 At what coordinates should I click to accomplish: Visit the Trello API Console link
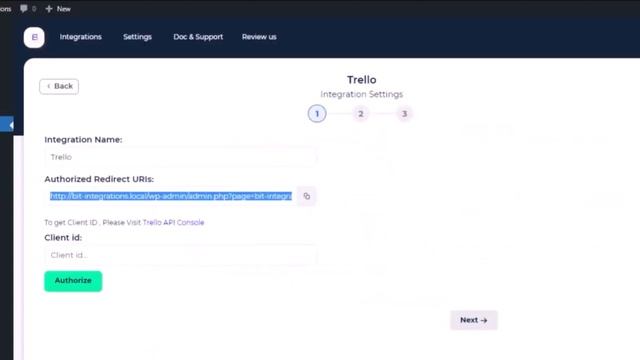coord(173,222)
